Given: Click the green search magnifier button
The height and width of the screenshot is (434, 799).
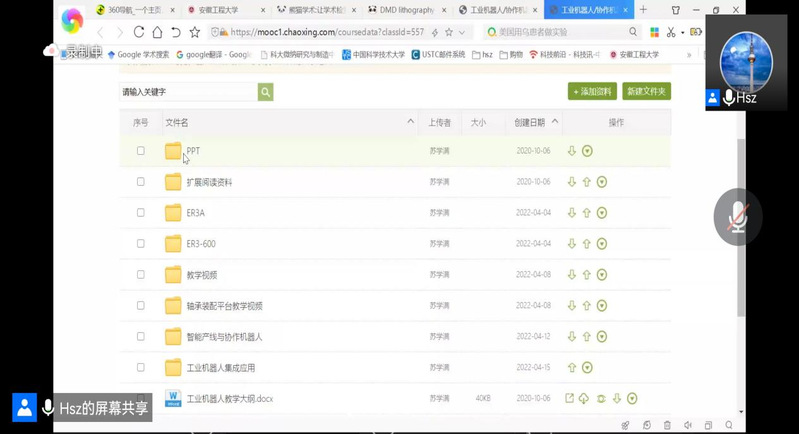Looking at the screenshot, I should pos(265,92).
